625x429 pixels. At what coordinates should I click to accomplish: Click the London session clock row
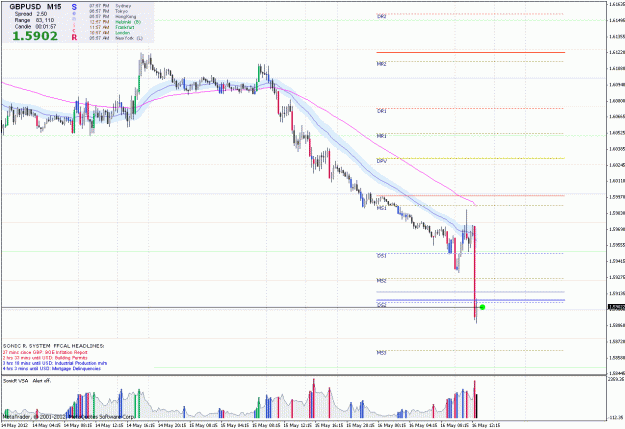point(109,33)
